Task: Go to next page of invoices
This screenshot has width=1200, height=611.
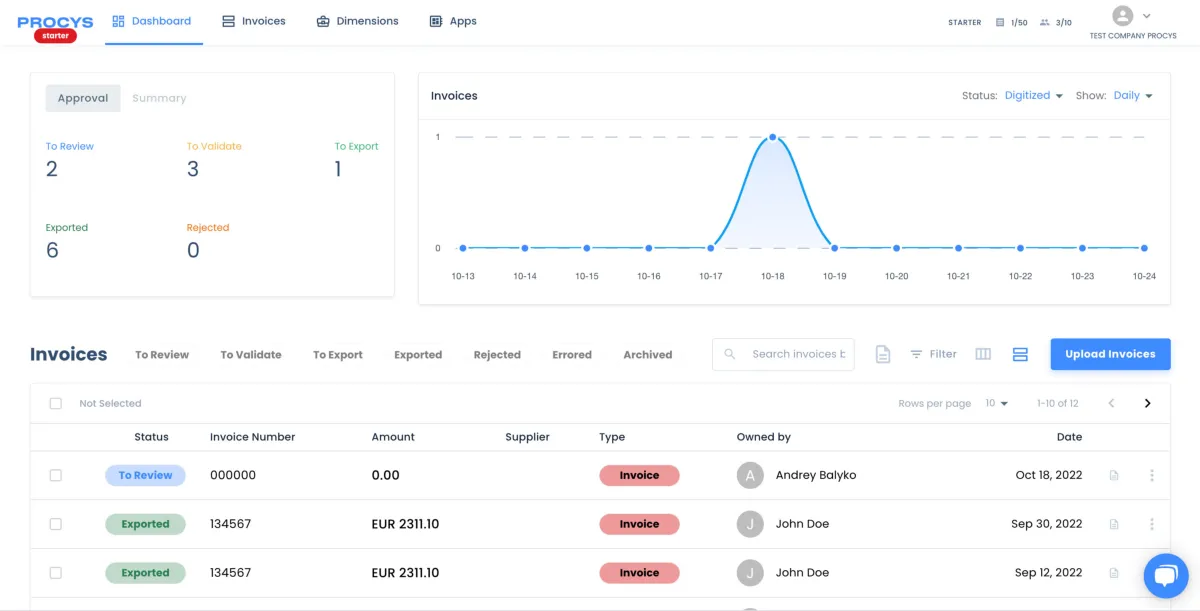Action: pos(1147,404)
